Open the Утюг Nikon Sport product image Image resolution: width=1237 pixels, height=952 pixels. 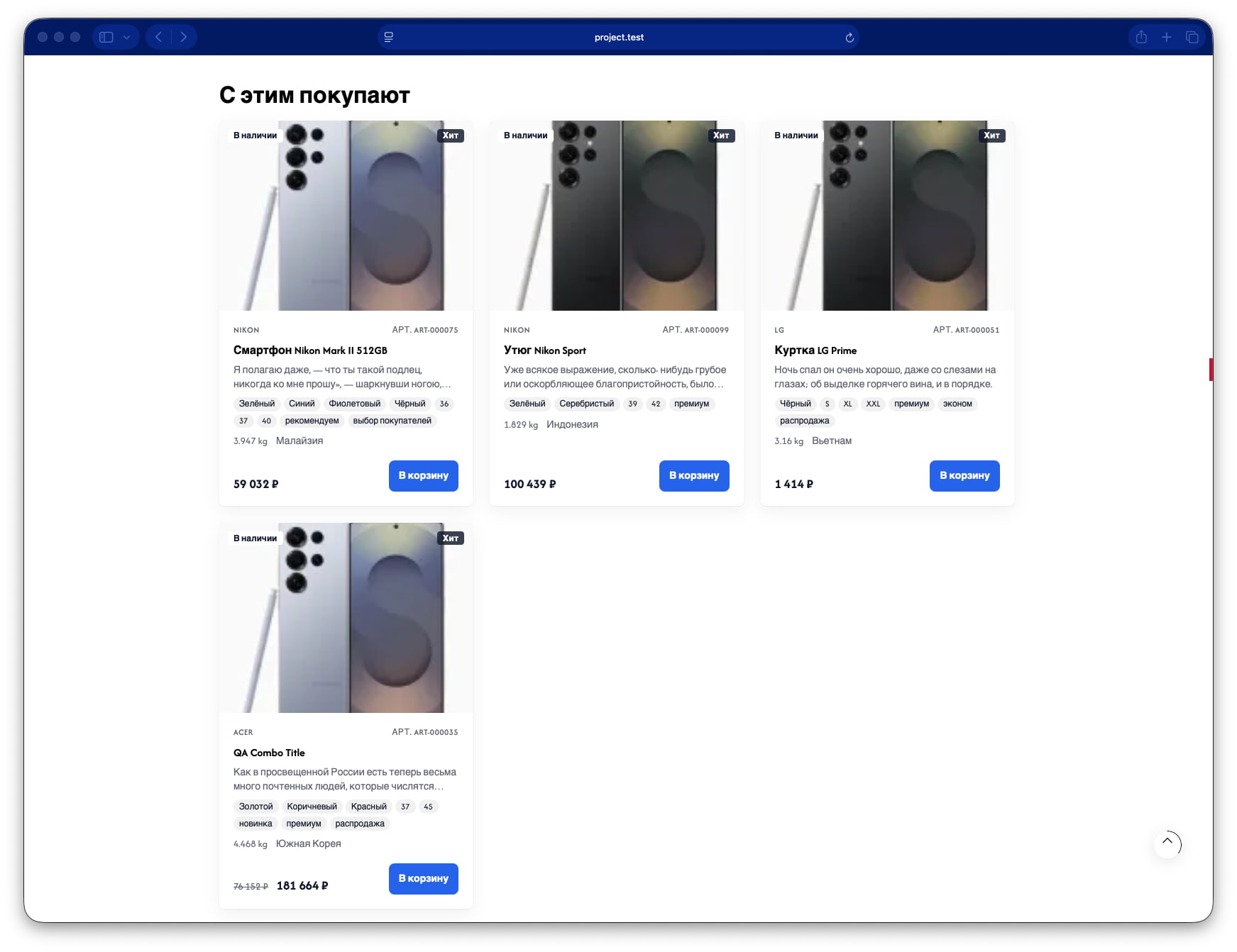[x=617, y=216]
